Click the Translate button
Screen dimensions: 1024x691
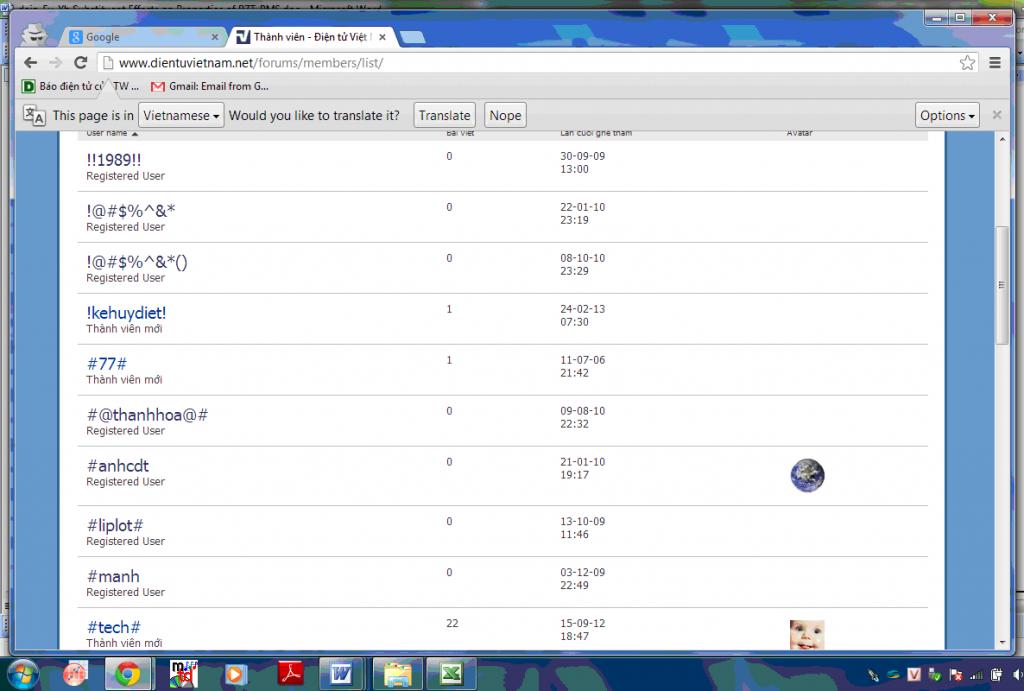click(x=444, y=116)
